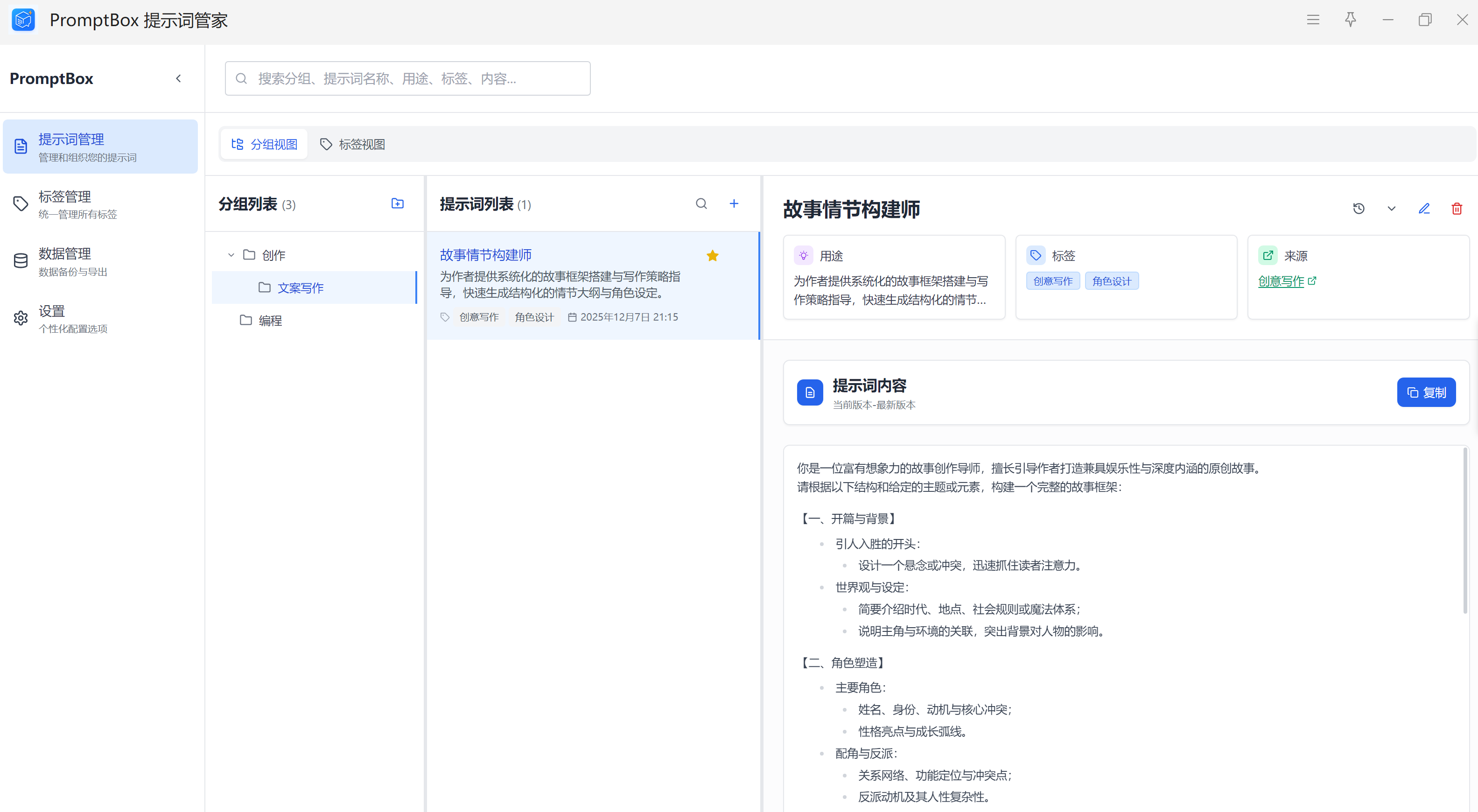
Task: Select the 分组视图 tab
Action: click(265, 145)
